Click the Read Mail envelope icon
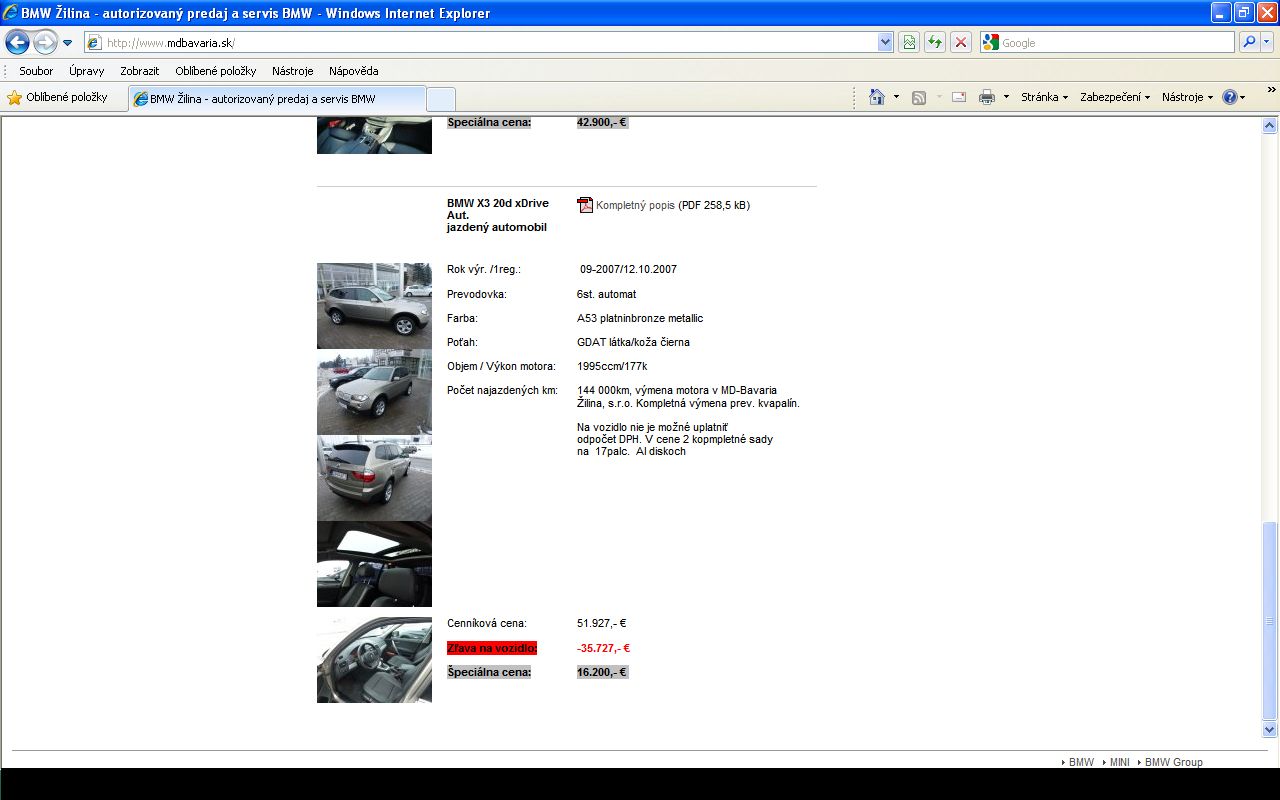The height and width of the screenshot is (800, 1280). click(959, 97)
